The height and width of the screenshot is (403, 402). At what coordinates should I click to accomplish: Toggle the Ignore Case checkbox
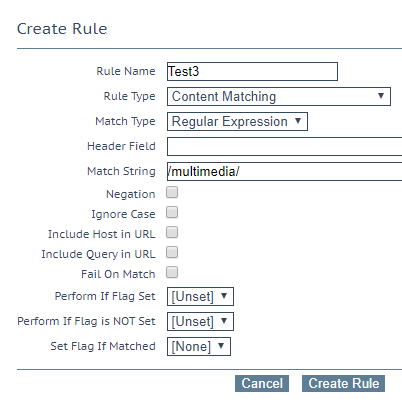coord(172,212)
